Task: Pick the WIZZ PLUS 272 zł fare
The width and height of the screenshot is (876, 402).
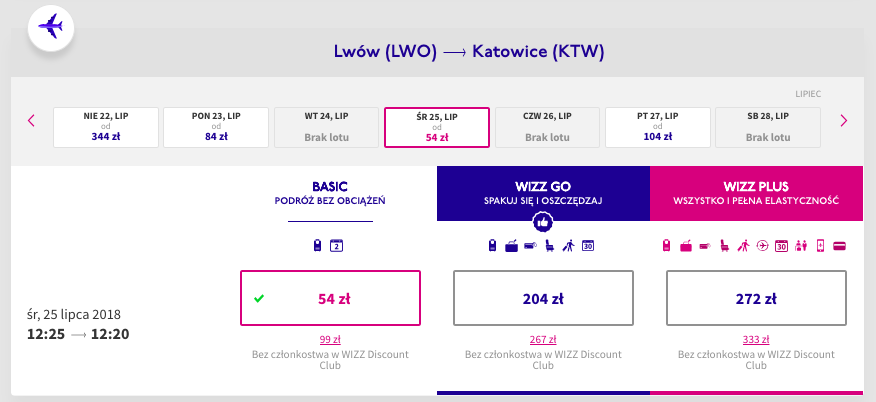Action: point(756,298)
